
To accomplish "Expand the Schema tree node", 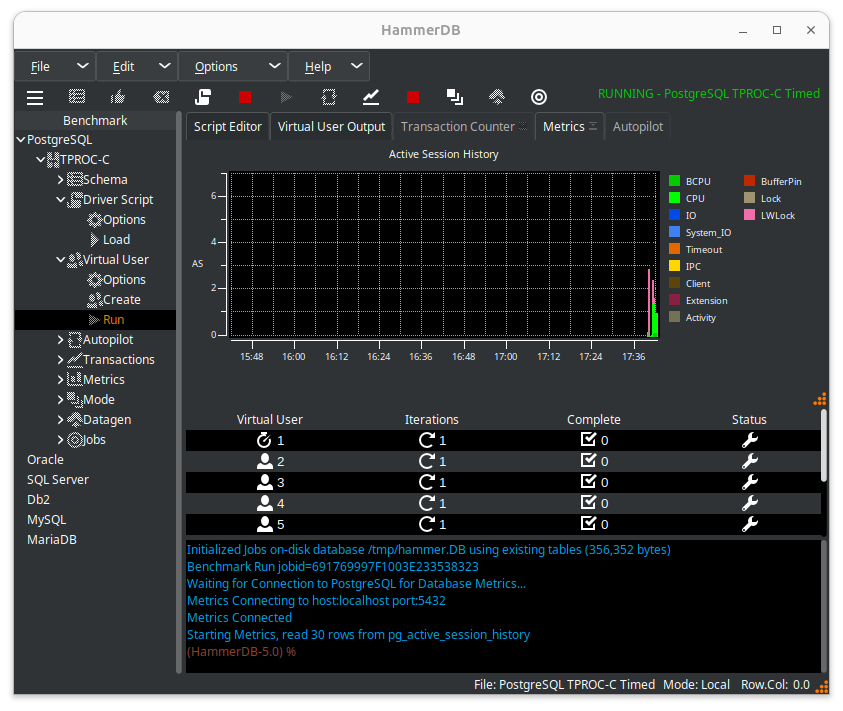I will pos(61,180).
